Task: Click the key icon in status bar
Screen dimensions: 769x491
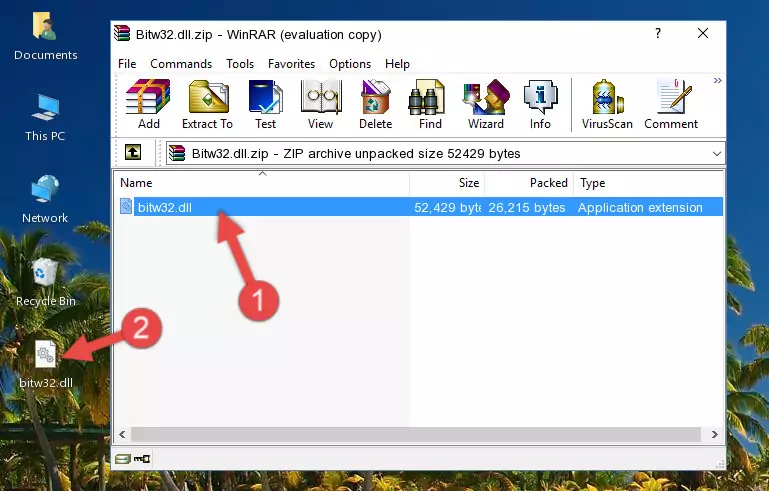Action: pyautogui.click(x=142, y=459)
